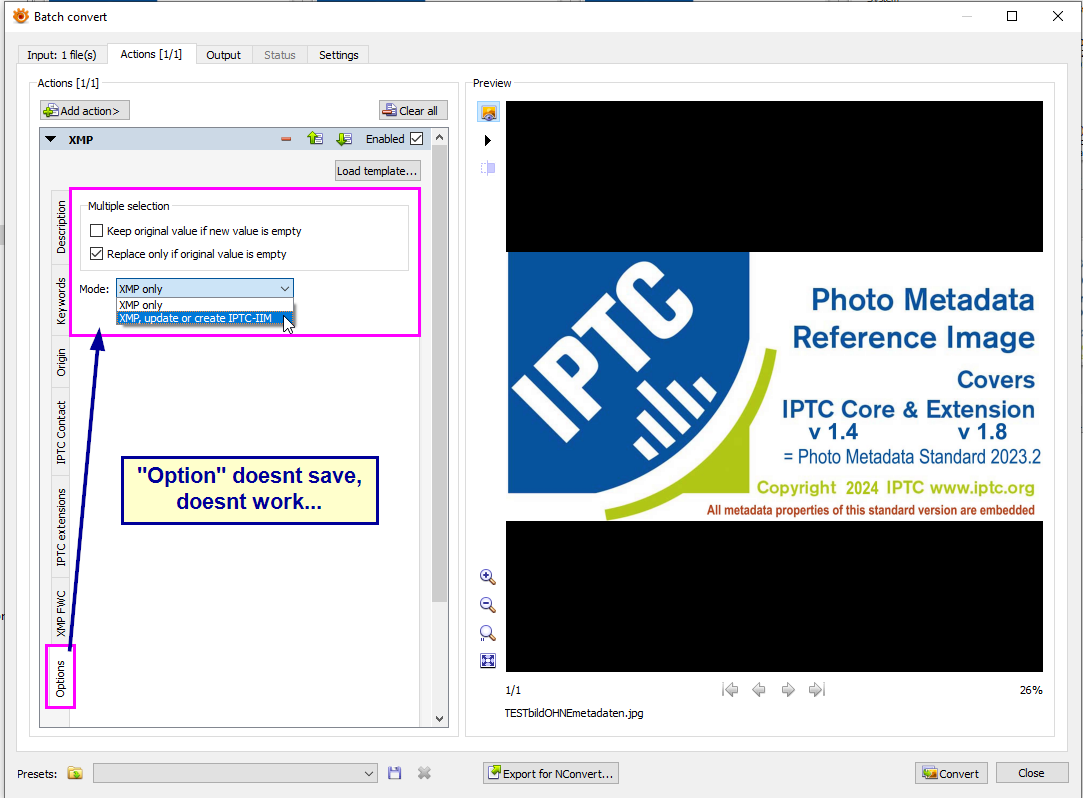
Task: Toggle the preview eye icon
Action: (x=488, y=113)
